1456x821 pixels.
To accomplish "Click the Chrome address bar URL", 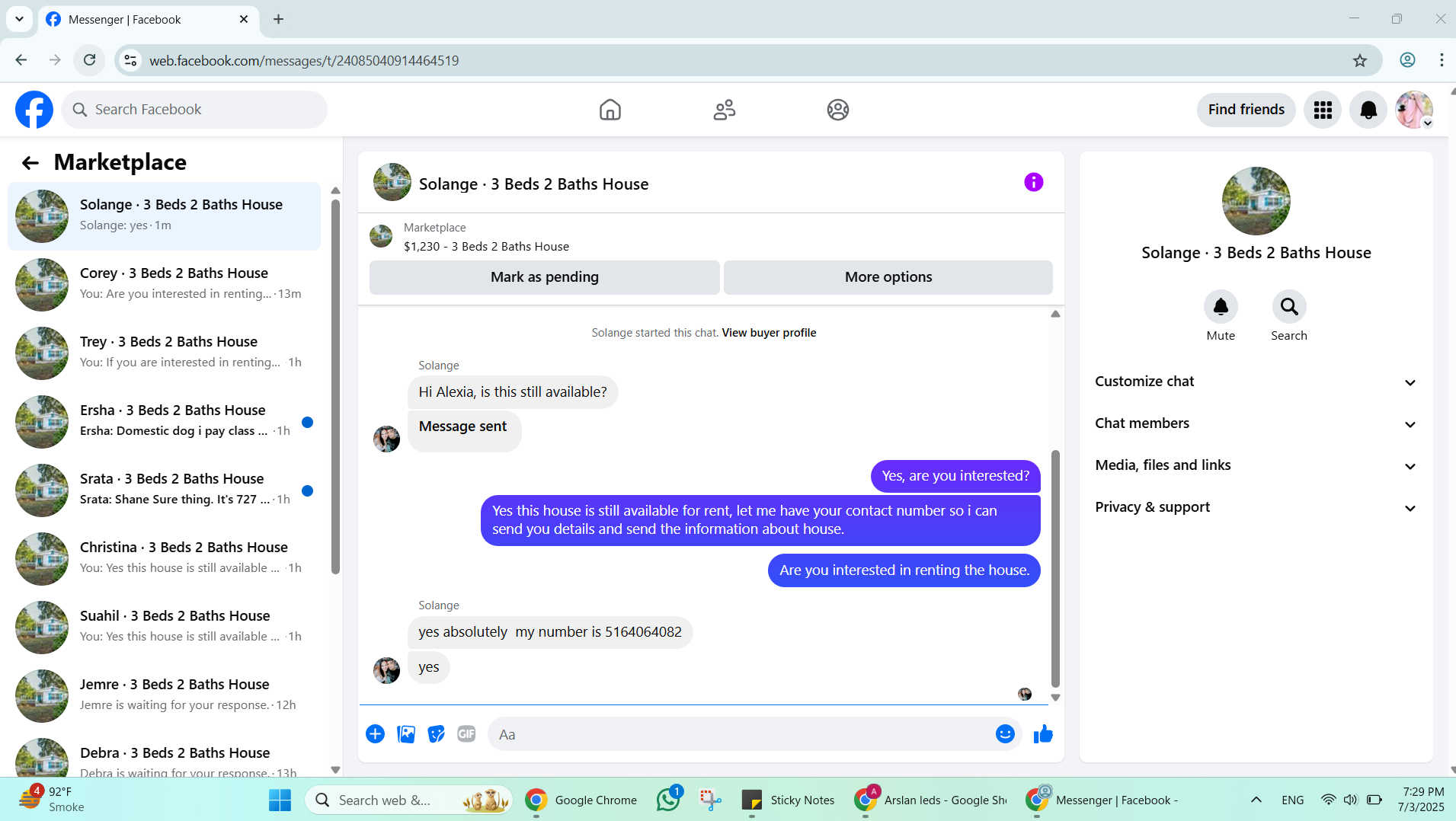I will coord(304,60).
